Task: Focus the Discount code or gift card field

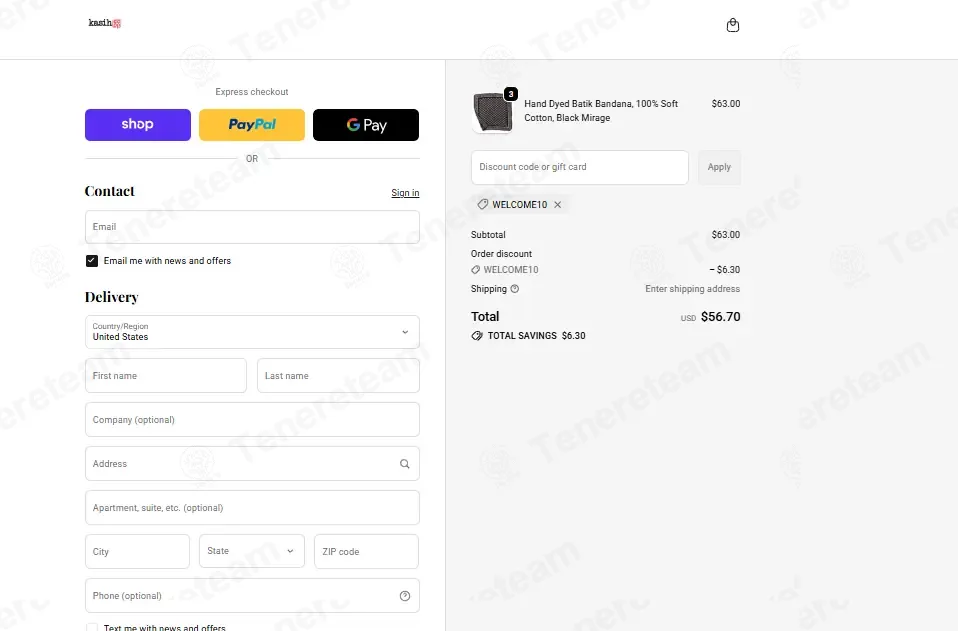Action: [580, 167]
